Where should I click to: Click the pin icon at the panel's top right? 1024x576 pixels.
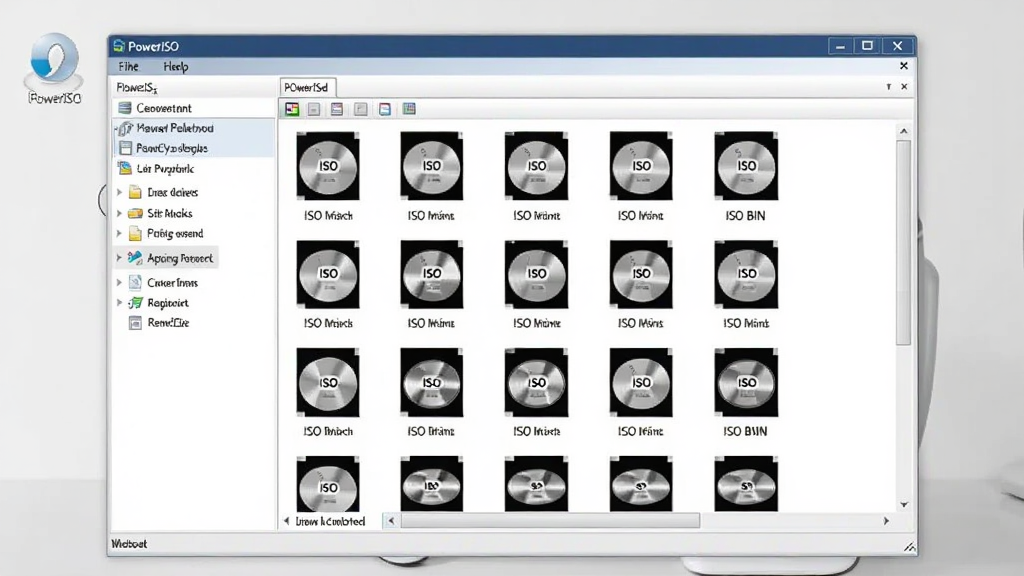tap(889, 86)
